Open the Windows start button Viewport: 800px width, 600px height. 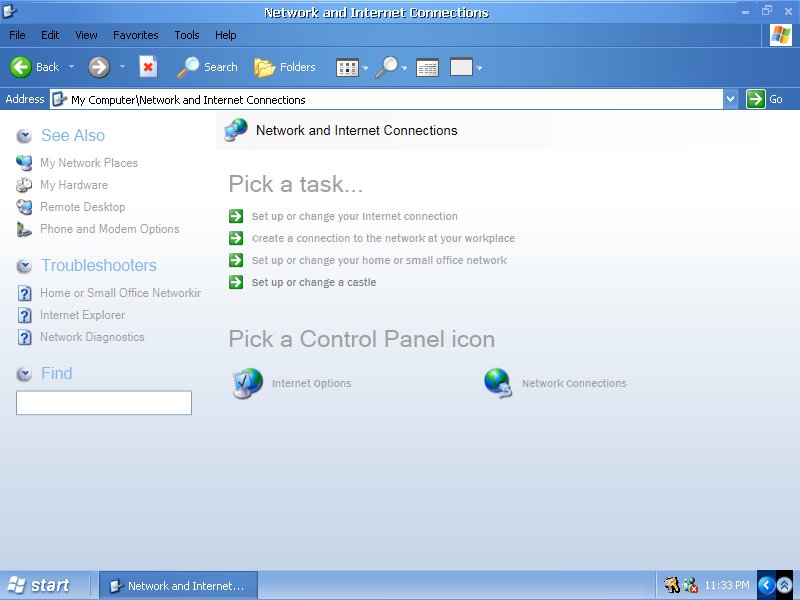click(39, 586)
